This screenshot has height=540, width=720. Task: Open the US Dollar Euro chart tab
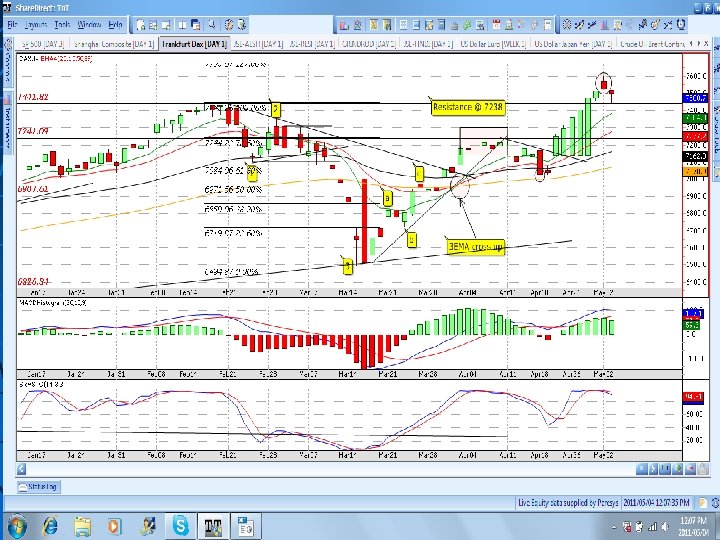click(493, 44)
